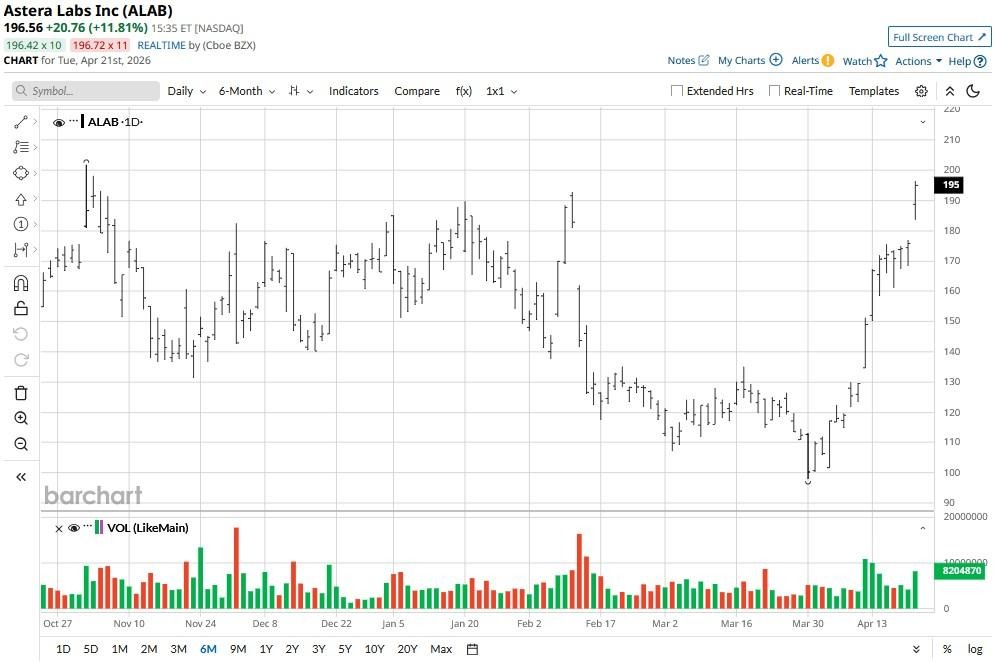Click the 195 price axis label

pos(950,185)
